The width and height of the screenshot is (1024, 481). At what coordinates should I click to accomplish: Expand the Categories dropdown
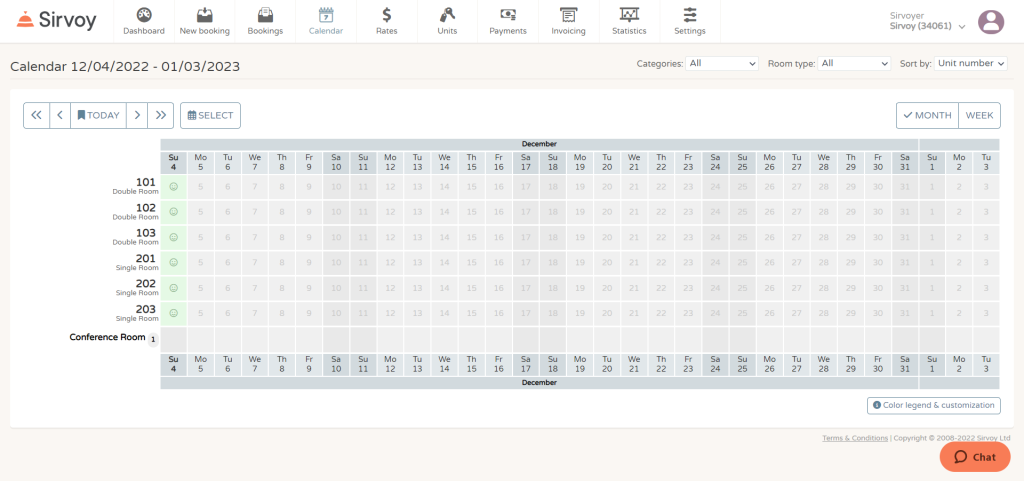pyautogui.click(x=723, y=63)
